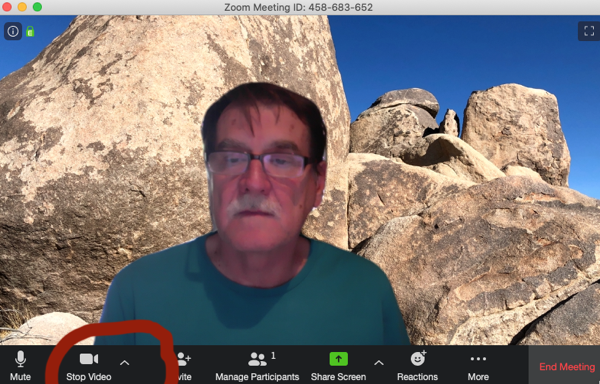Viewport: 600px width, 384px height.
Task: Click the green encryption lock icon
Action: [30, 31]
